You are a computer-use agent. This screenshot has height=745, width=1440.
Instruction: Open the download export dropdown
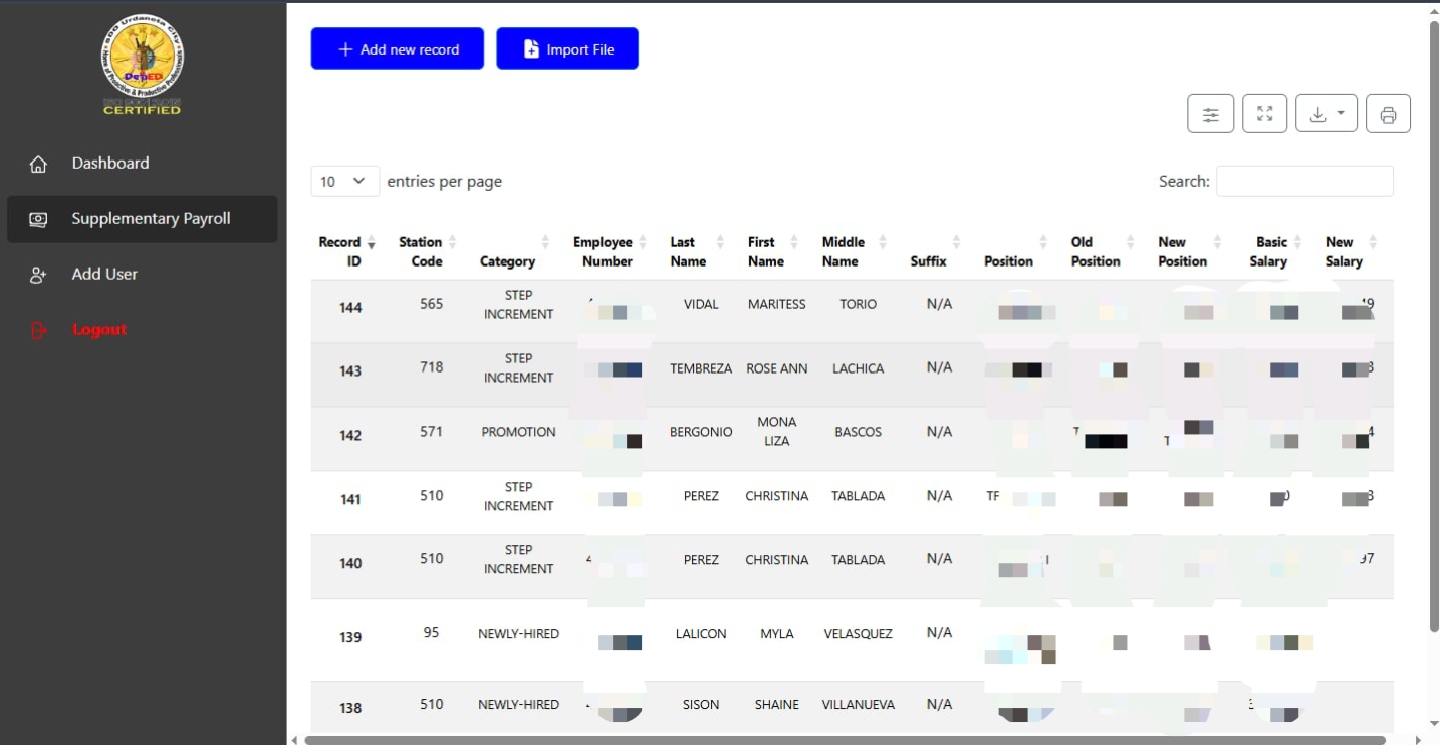pos(1326,114)
